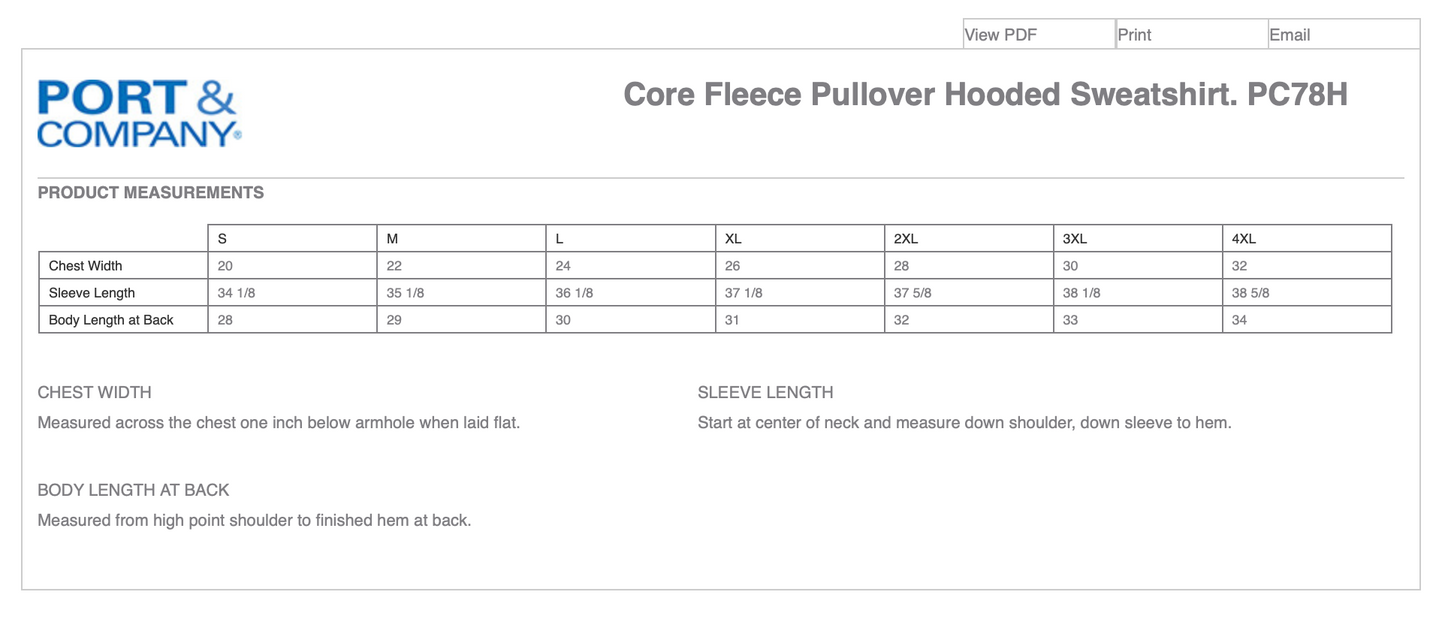Screen dimensions: 1445x622
Task: Select the Body Length at Back row label
Action: coord(110,319)
